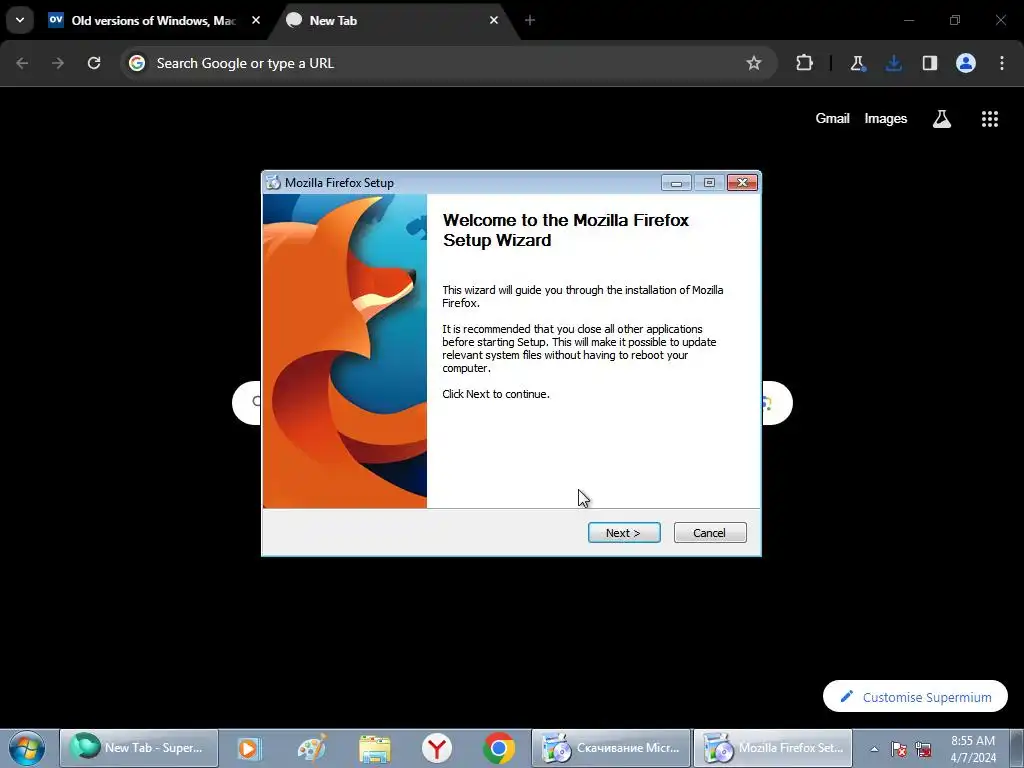Switch to Скачивание Micr... taskbar window
This screenshot has height=768, width=1024.
(x=611, y=748)
